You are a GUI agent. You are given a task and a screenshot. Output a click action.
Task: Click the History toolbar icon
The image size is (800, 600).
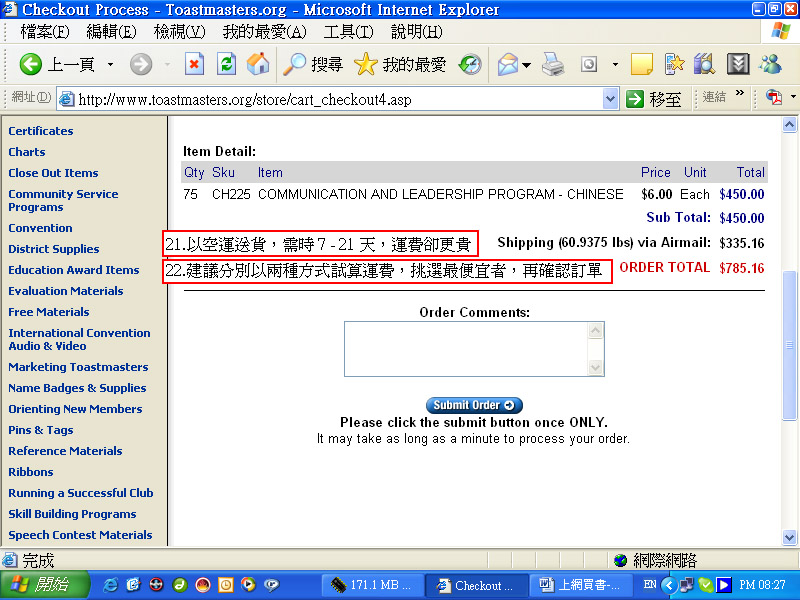(x=470, y=65)
